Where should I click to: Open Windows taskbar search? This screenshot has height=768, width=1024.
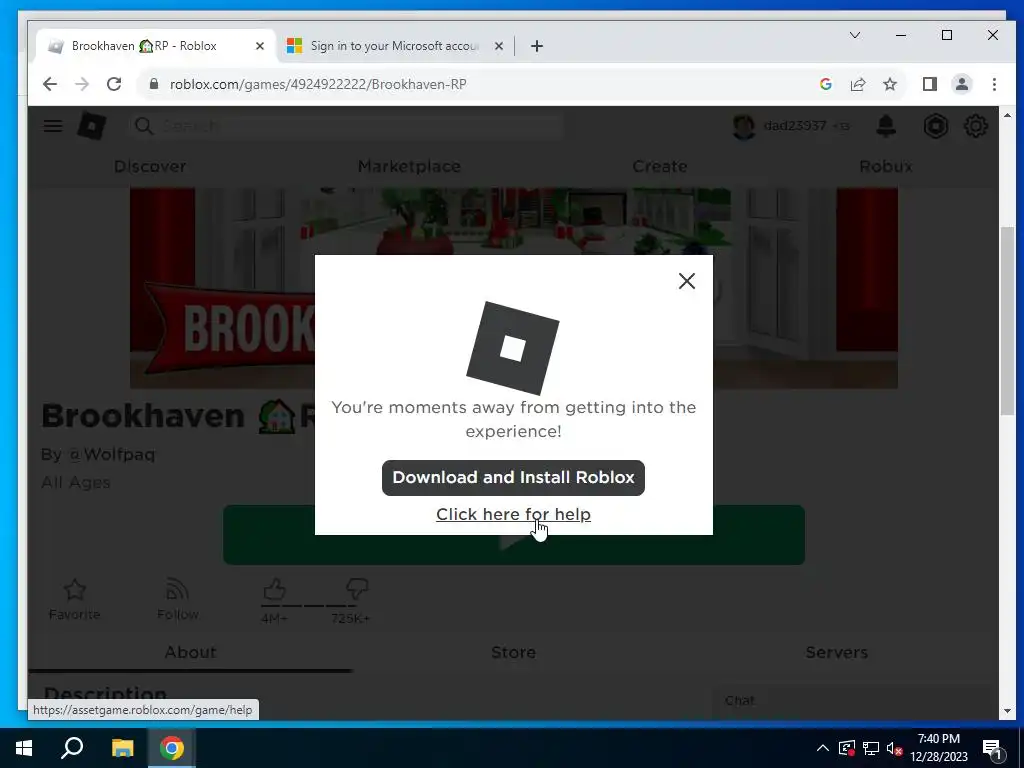pyautogui.click(x=72, y=748)
